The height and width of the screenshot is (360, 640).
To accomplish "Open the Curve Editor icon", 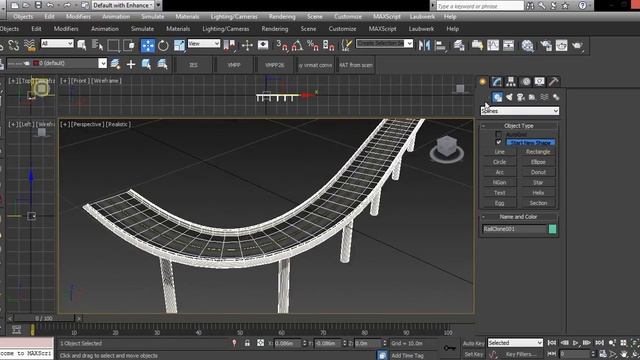I will [x=493, y=45].
